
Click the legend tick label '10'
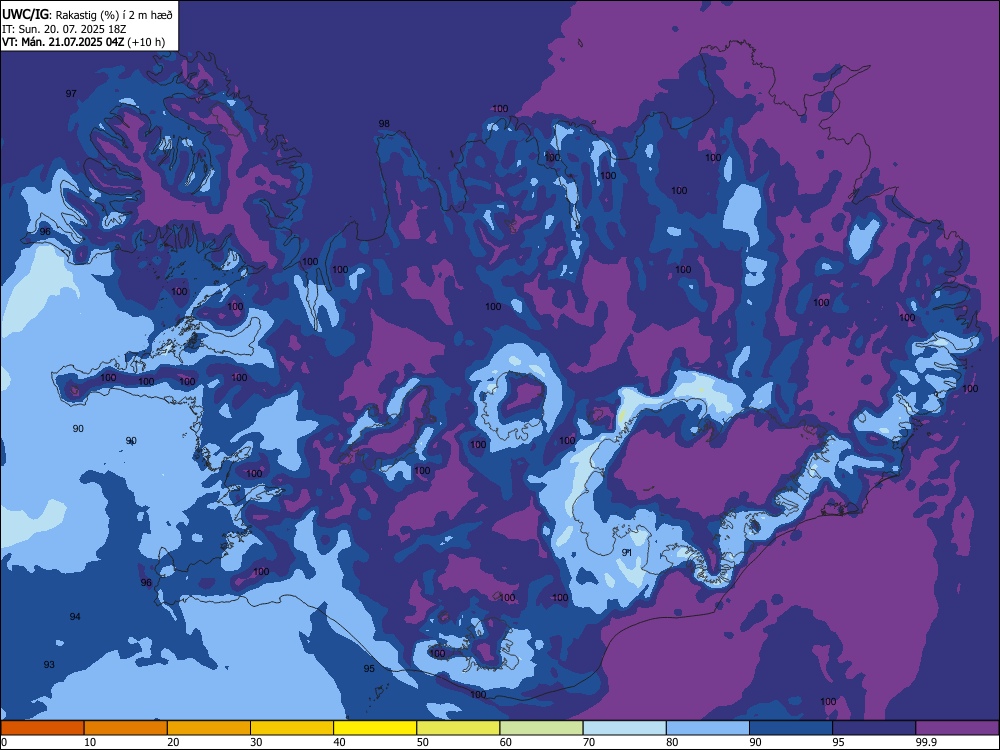90,742
